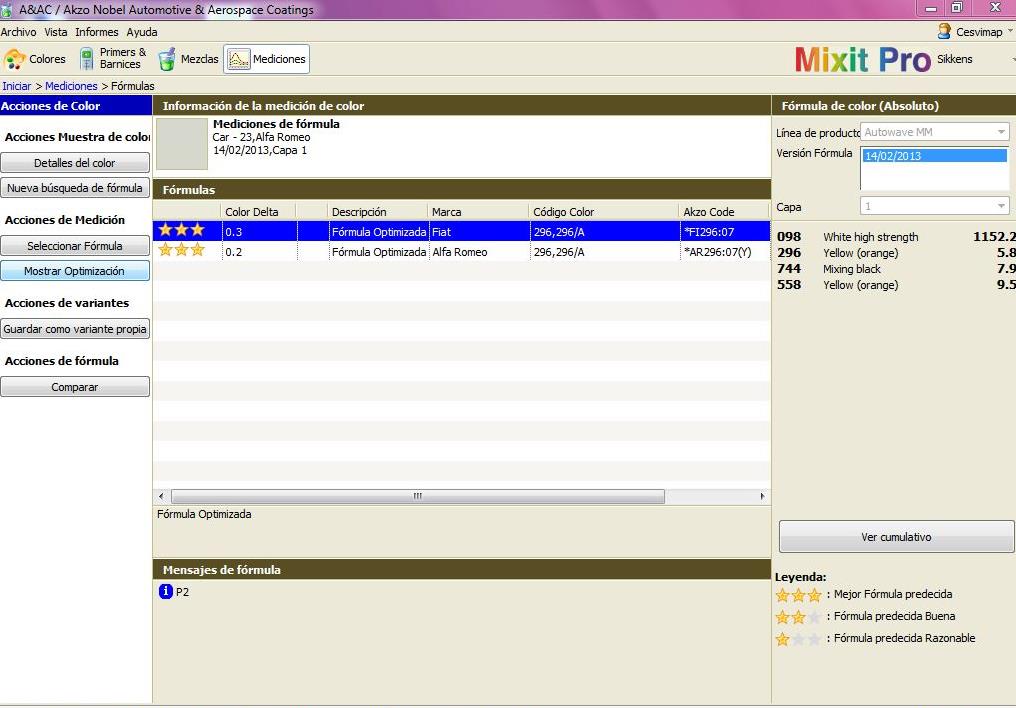This screenshot has height=708, width=1016.
Task: Open the Archivo menu
Action: click(18, 32)
